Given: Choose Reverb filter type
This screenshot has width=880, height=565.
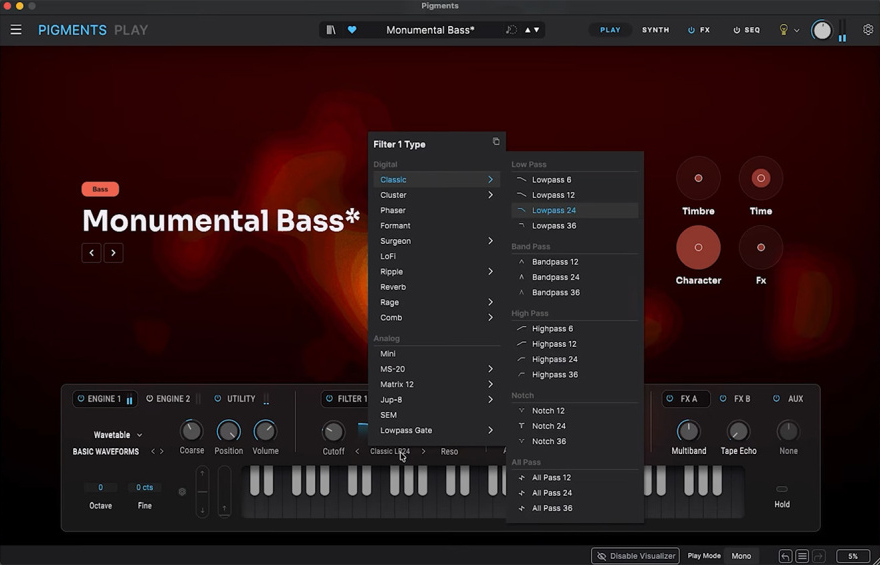Looking at the screenshot, I should click(x=437, y=287).
